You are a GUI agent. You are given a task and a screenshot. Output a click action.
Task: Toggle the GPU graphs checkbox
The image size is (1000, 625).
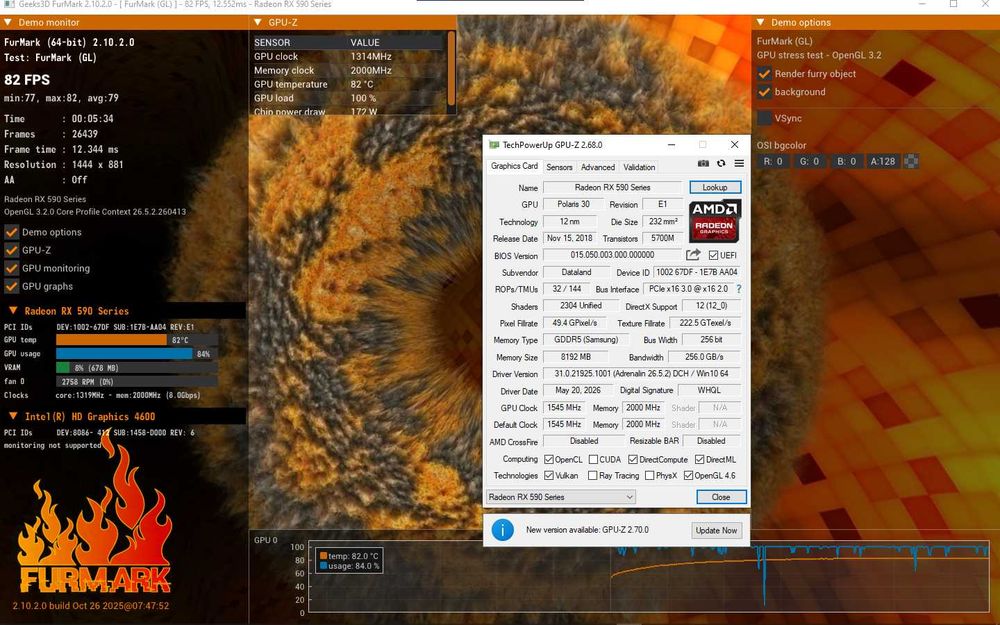(x=11, y=286)
